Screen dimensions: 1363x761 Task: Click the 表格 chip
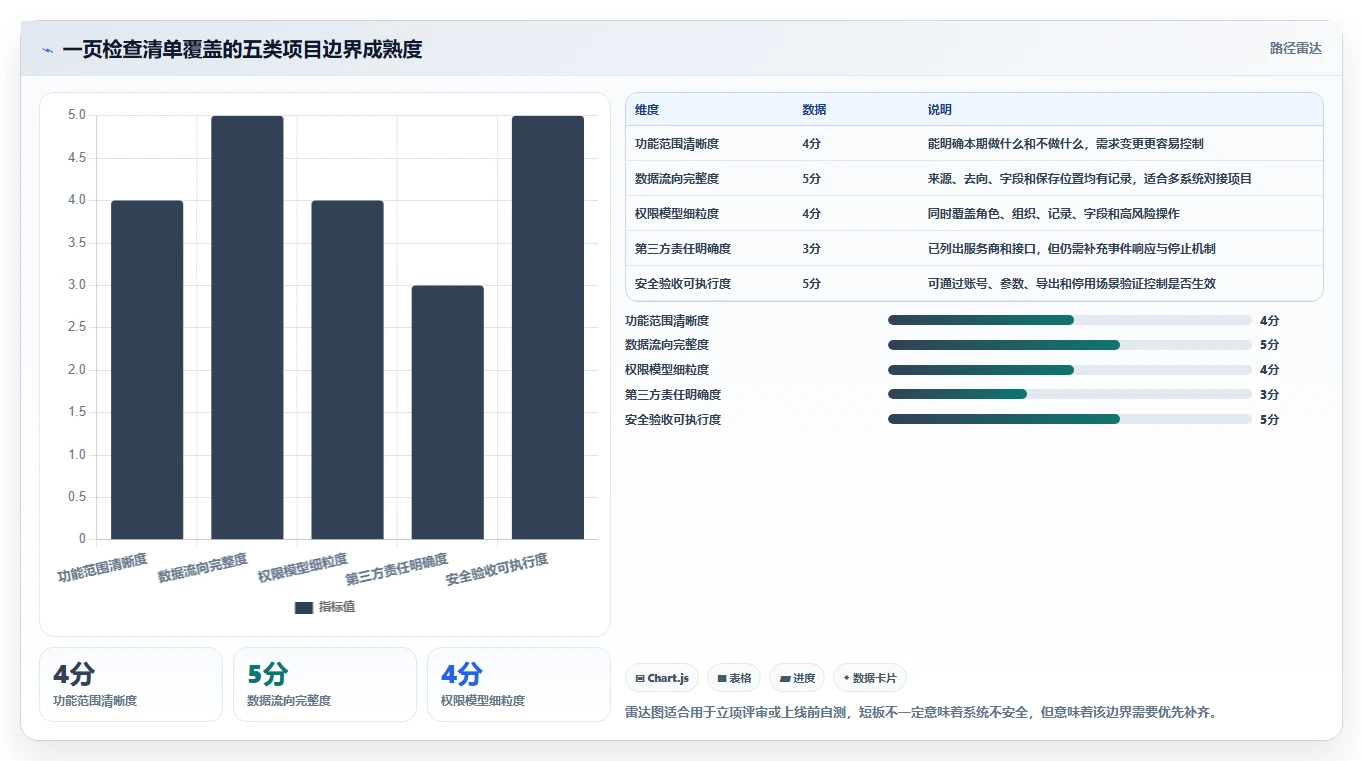(734, 678)
